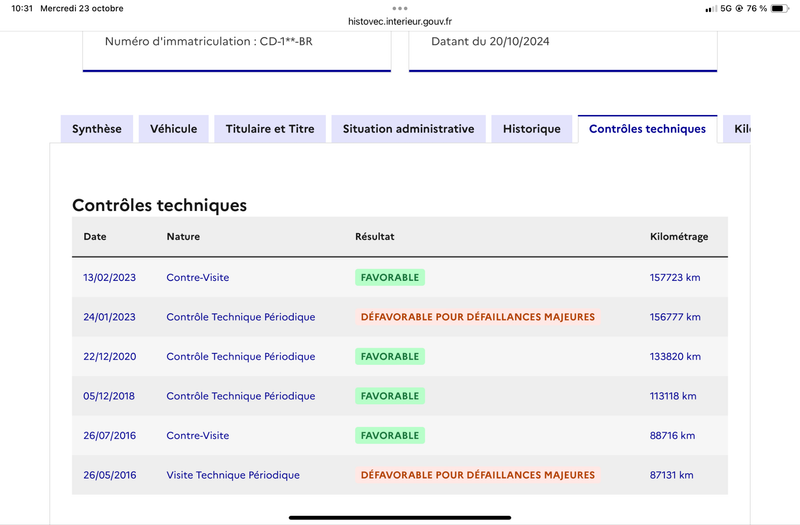
Task: Select the date 22/12/2020
Action: pos(110,356)
